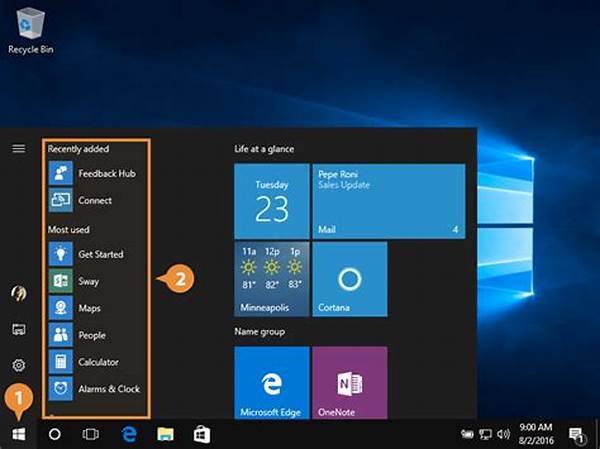600x449 pixels.
Task: Click the Name group header
Action: coord(259,331)
